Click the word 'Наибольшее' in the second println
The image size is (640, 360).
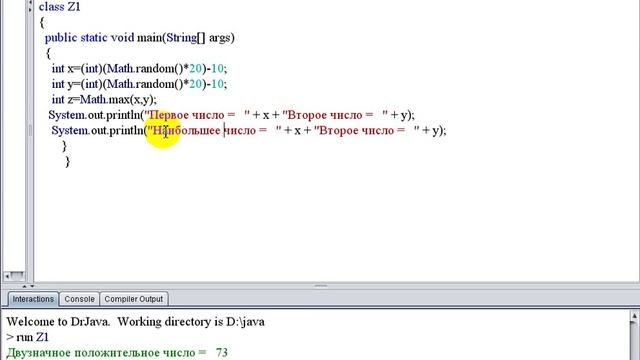pos(186,131)
